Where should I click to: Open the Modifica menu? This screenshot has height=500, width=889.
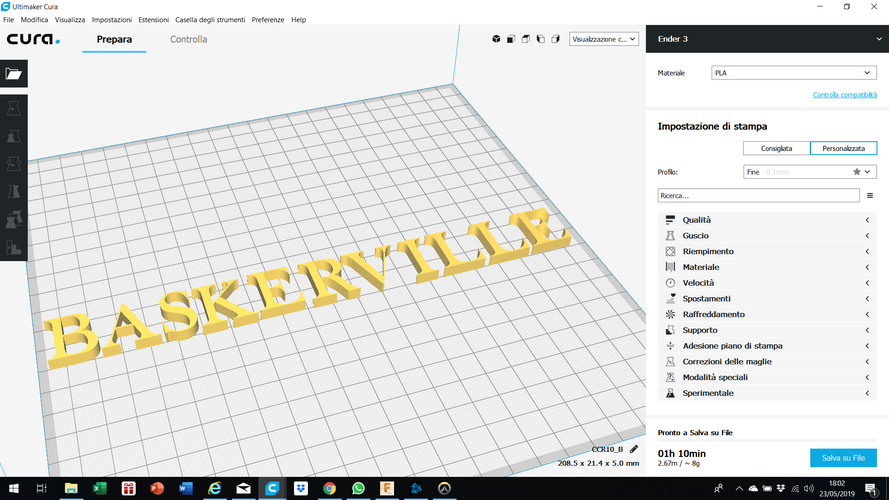click(34, 20)
